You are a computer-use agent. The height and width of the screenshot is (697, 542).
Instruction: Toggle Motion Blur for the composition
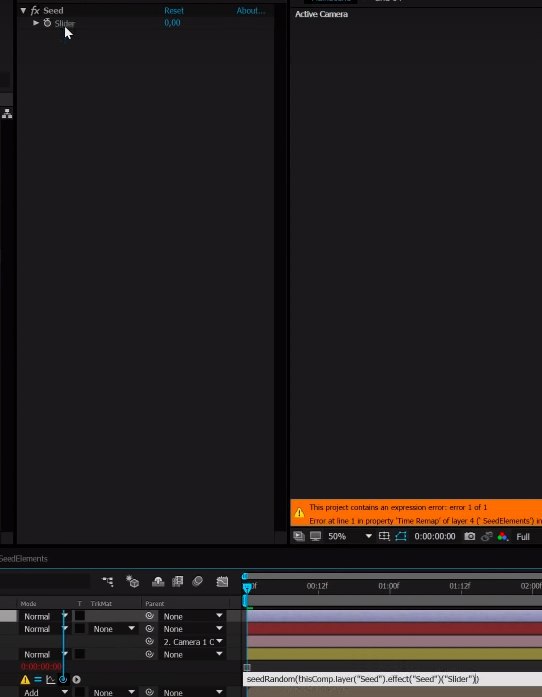(x=197, y=581)
